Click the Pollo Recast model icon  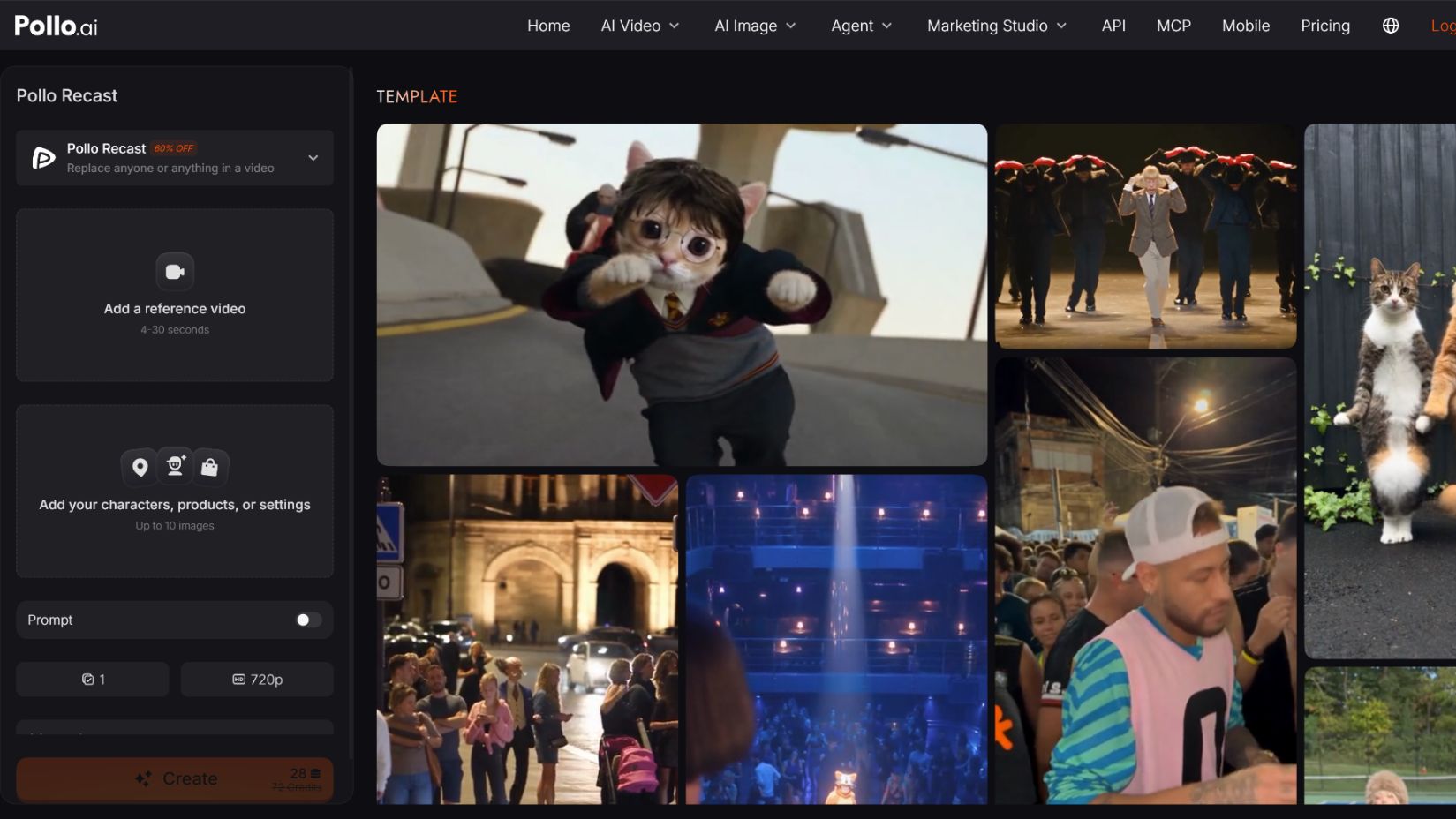(43, 158)
